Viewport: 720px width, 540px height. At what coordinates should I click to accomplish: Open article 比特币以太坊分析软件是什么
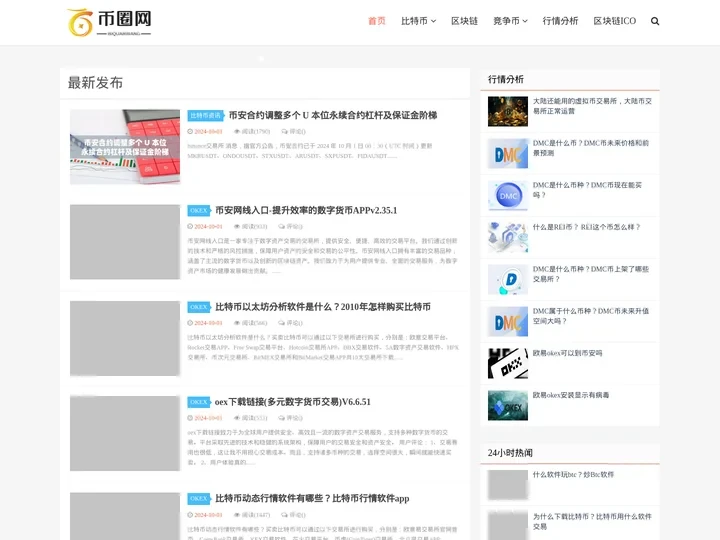point(323,307)
